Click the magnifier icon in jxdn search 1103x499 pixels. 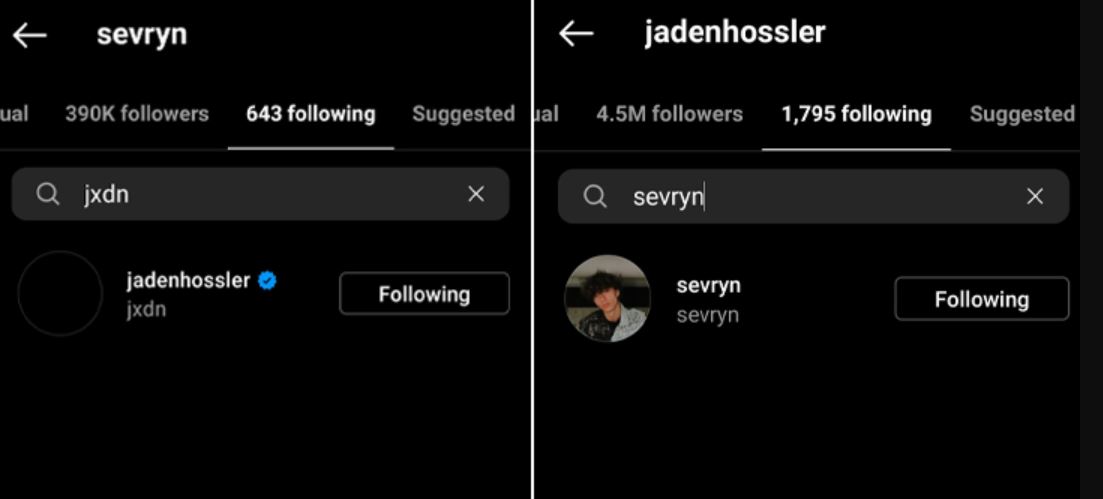coord(47,194)
